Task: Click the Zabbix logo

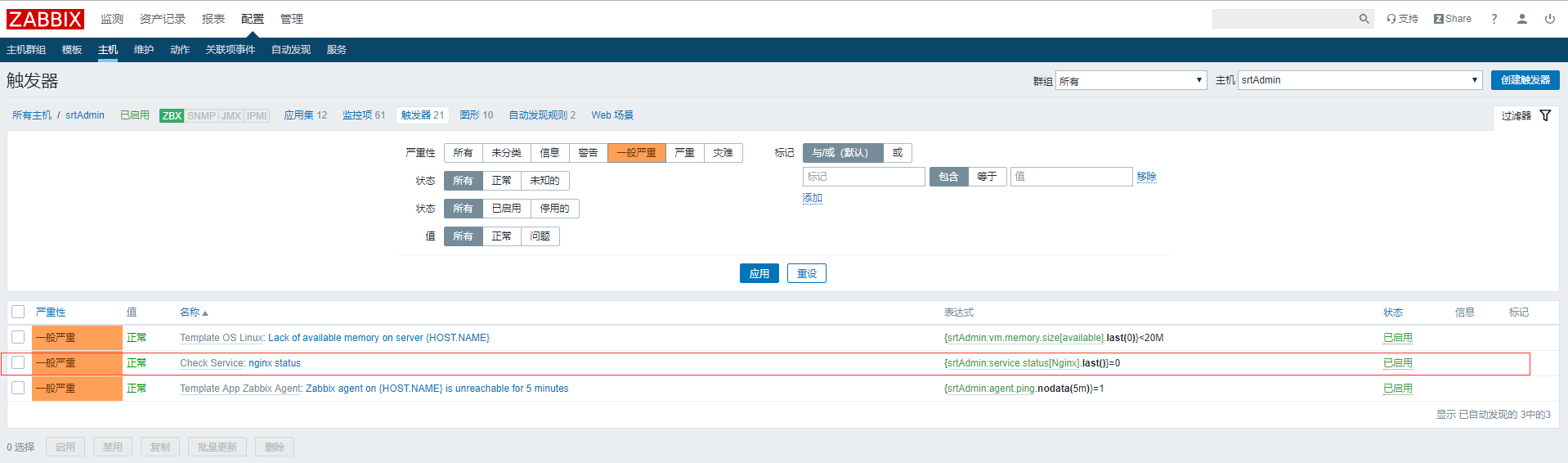Action: [45, 19]
